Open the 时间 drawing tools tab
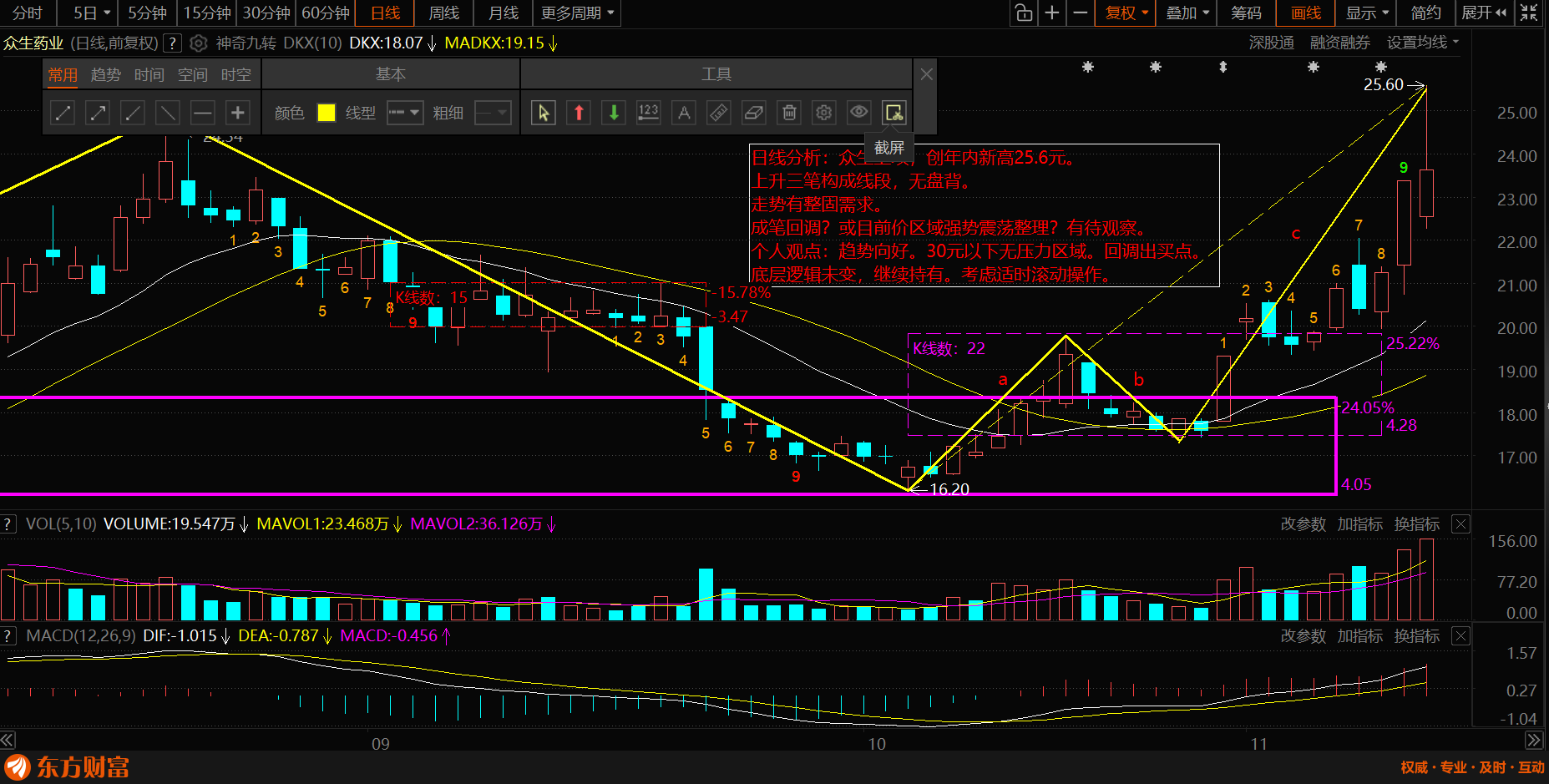This screenshot has width=1549, height=784. (x=149, y=74)
